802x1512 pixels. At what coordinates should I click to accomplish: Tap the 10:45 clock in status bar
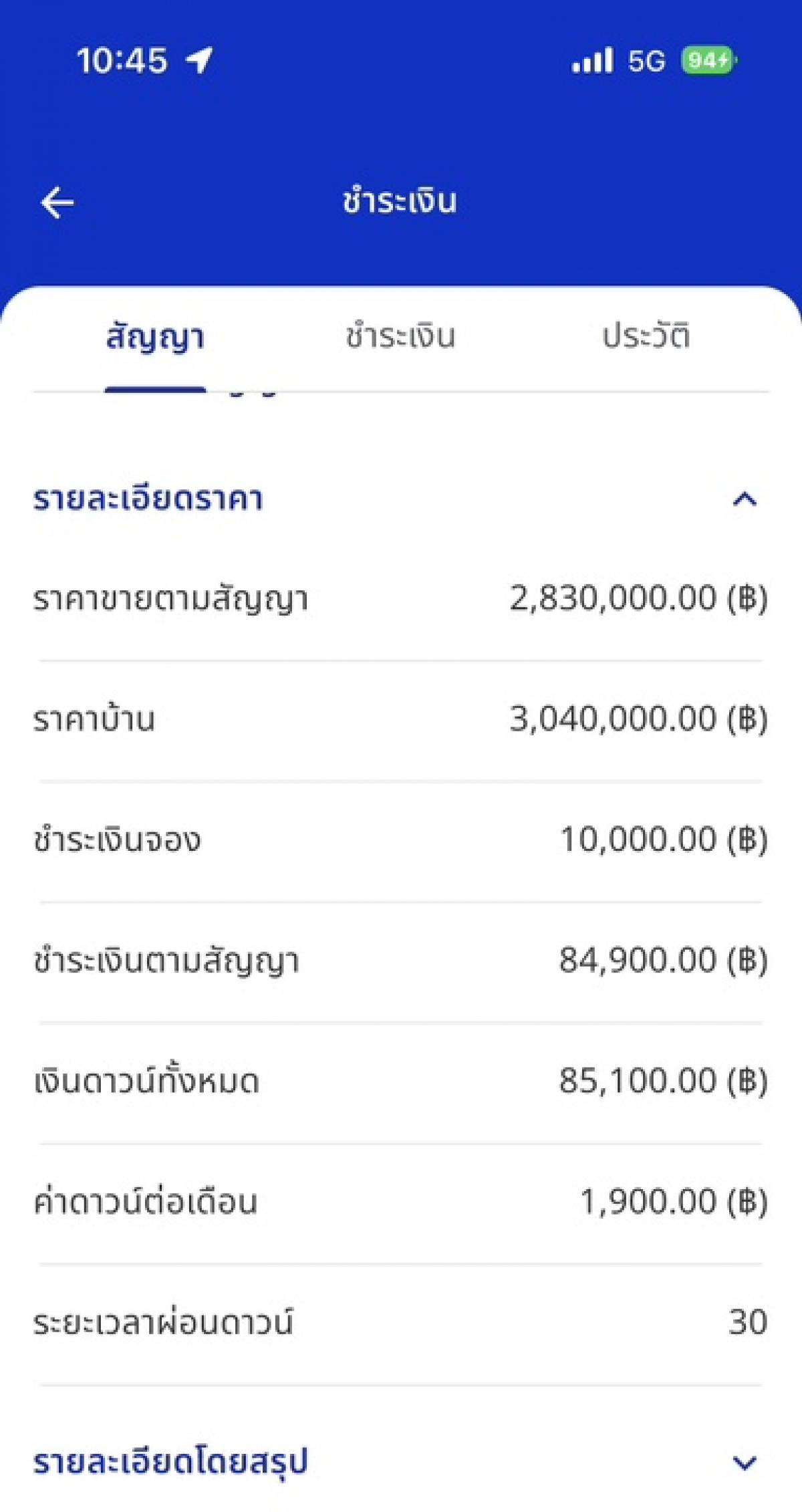point(122,61)
